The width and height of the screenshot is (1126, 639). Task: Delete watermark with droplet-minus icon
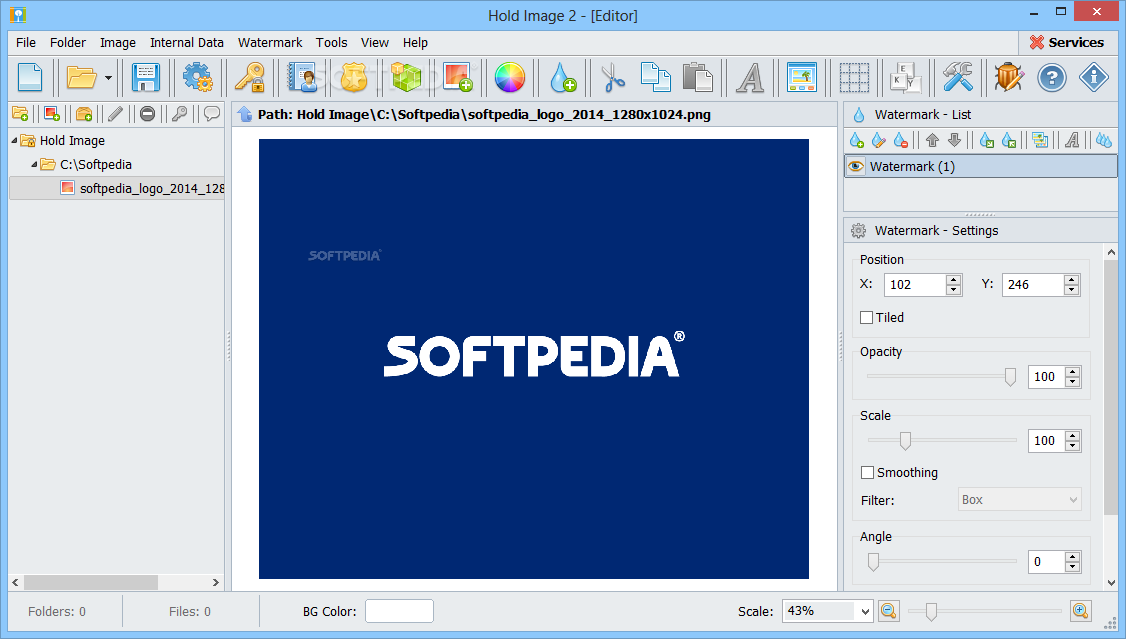pyautogui.click(x=901, y=140)
